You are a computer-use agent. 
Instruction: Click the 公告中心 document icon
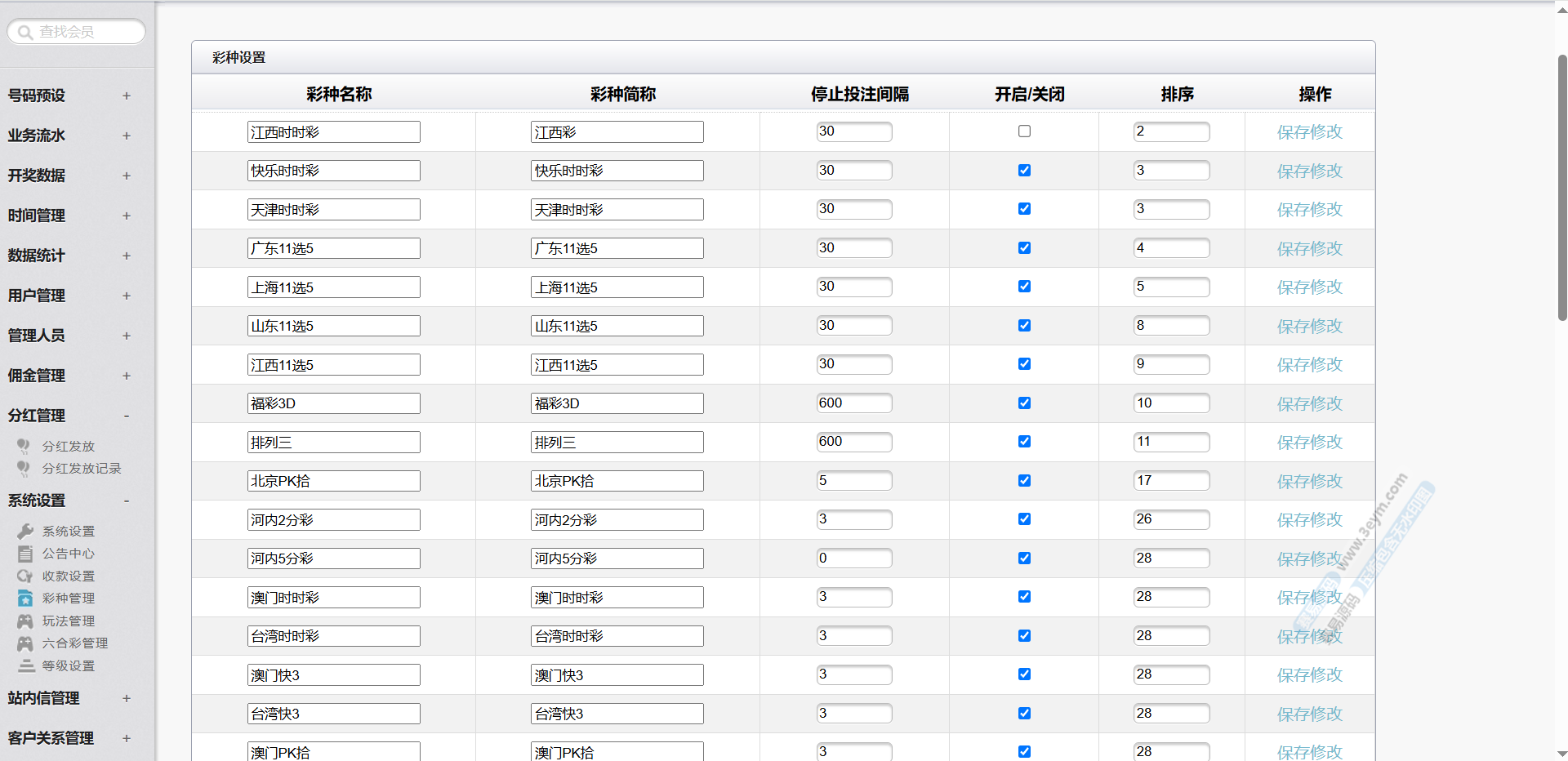25,554
